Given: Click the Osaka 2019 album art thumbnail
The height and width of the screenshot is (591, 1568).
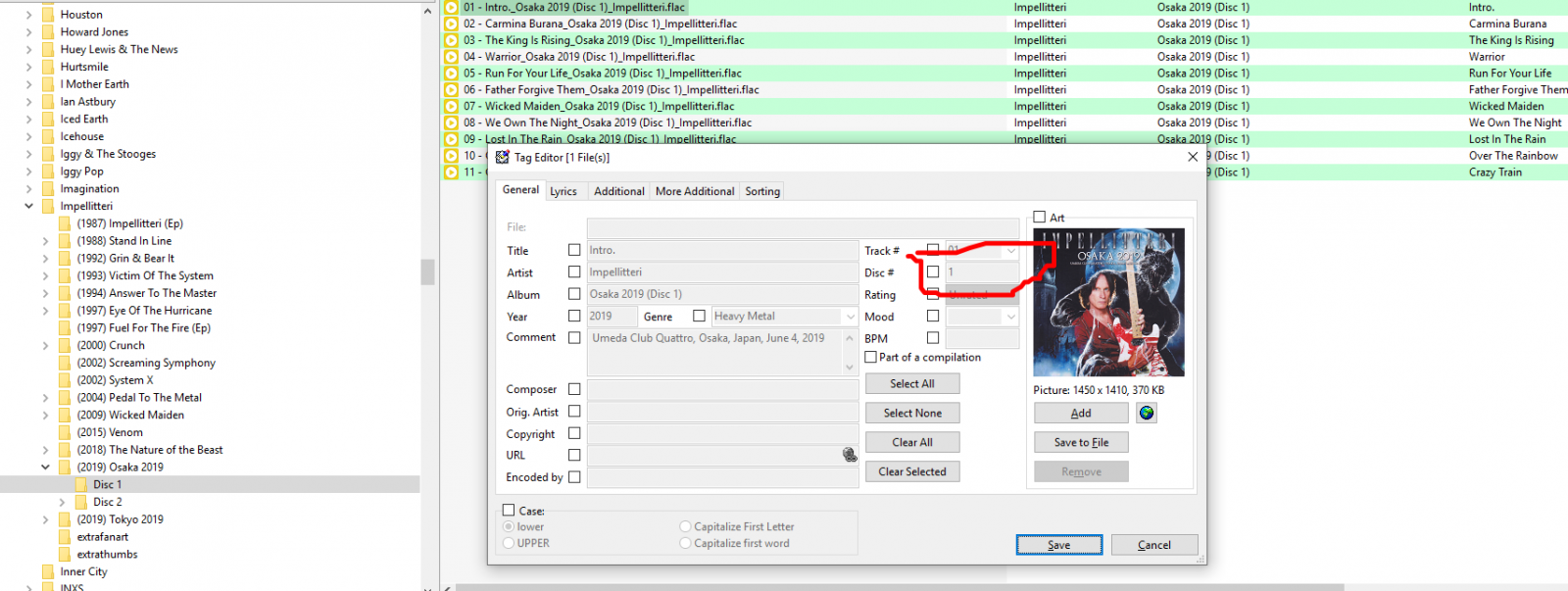Looking at the screenshot, I should 1108,302.
